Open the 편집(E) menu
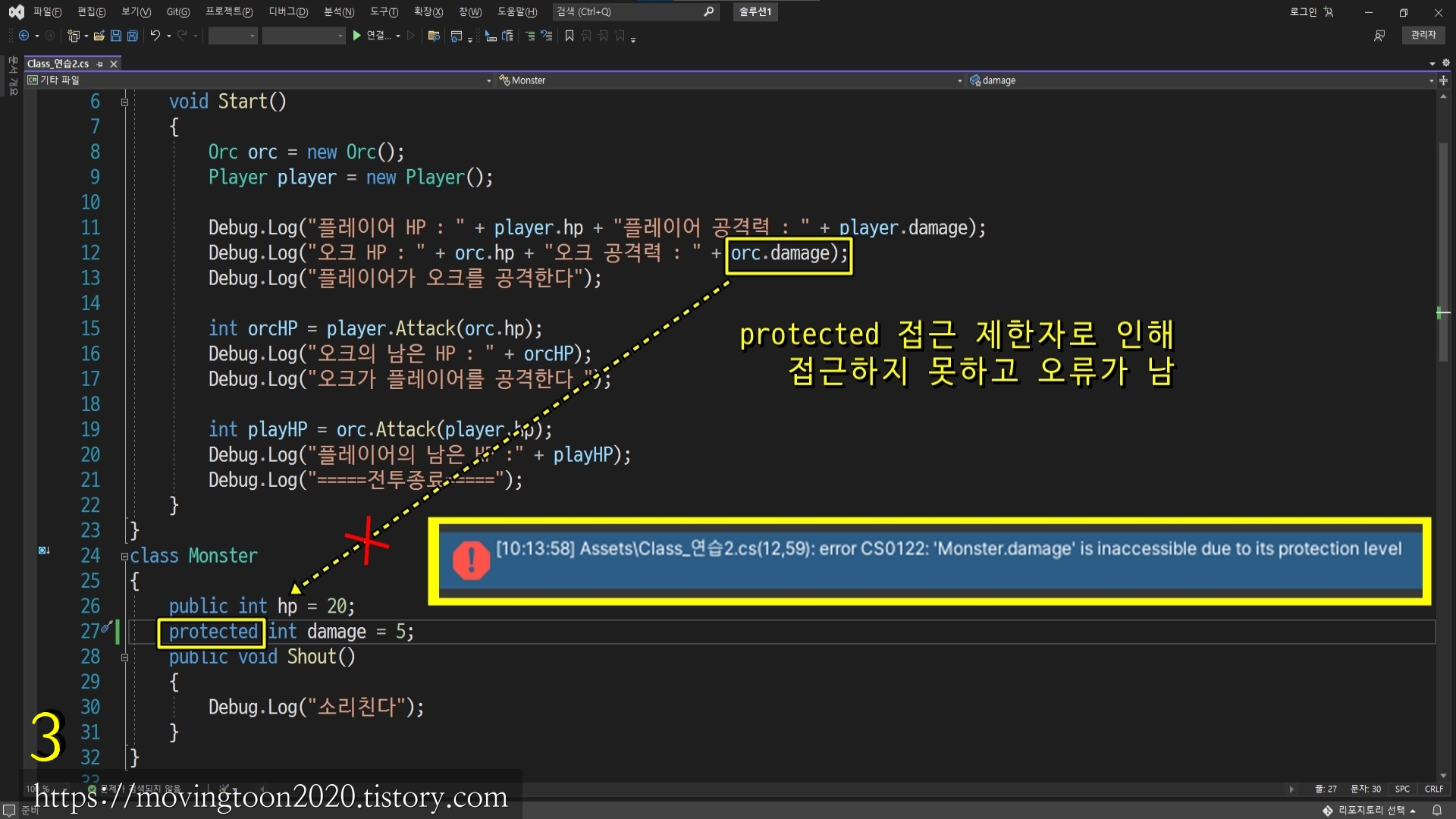Screen dimensions: 1456x819 pyautogui.click(x=91, y=11)
